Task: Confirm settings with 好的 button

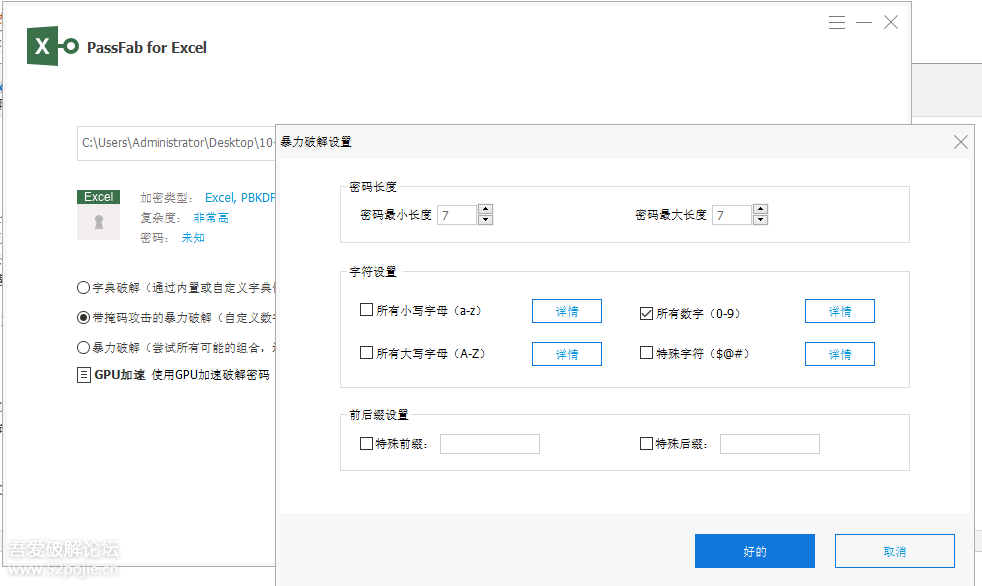Action: [755, 551]
